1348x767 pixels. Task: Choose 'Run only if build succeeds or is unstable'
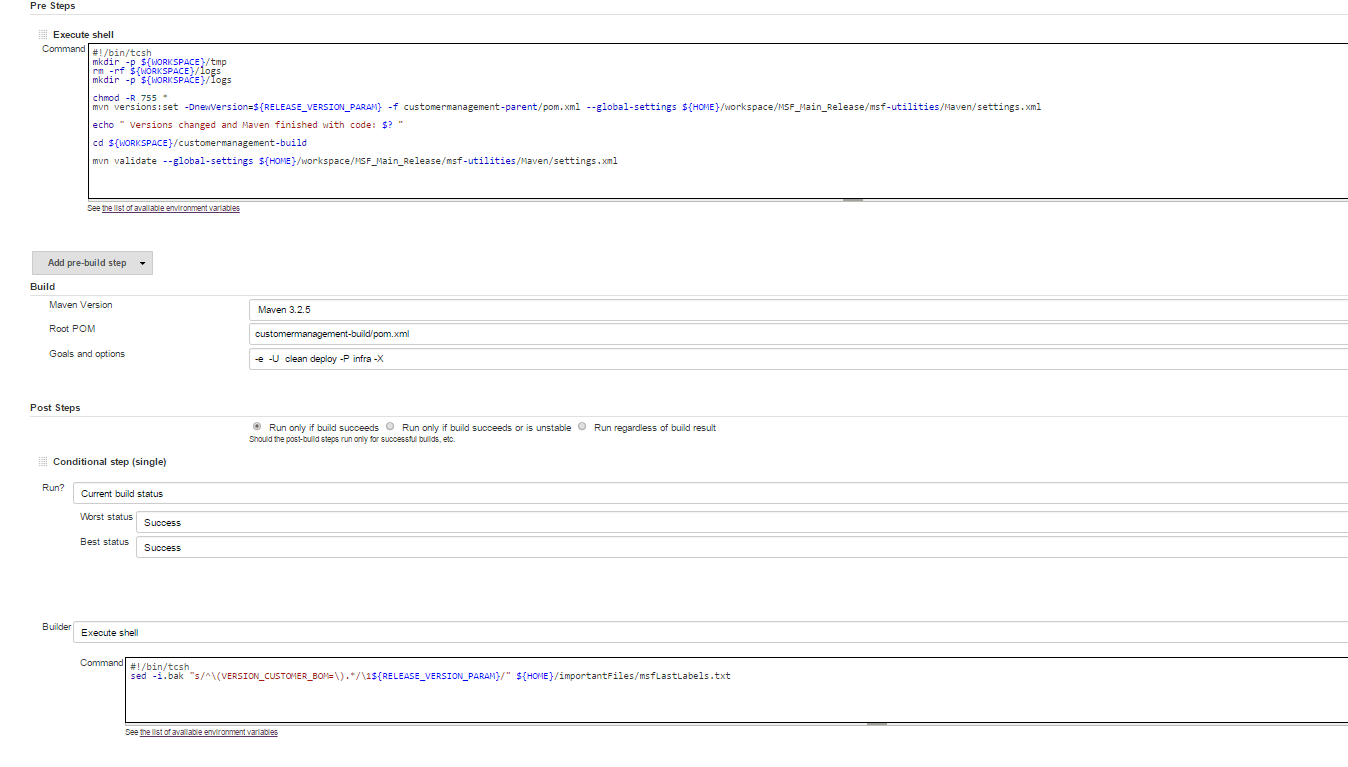389,427
